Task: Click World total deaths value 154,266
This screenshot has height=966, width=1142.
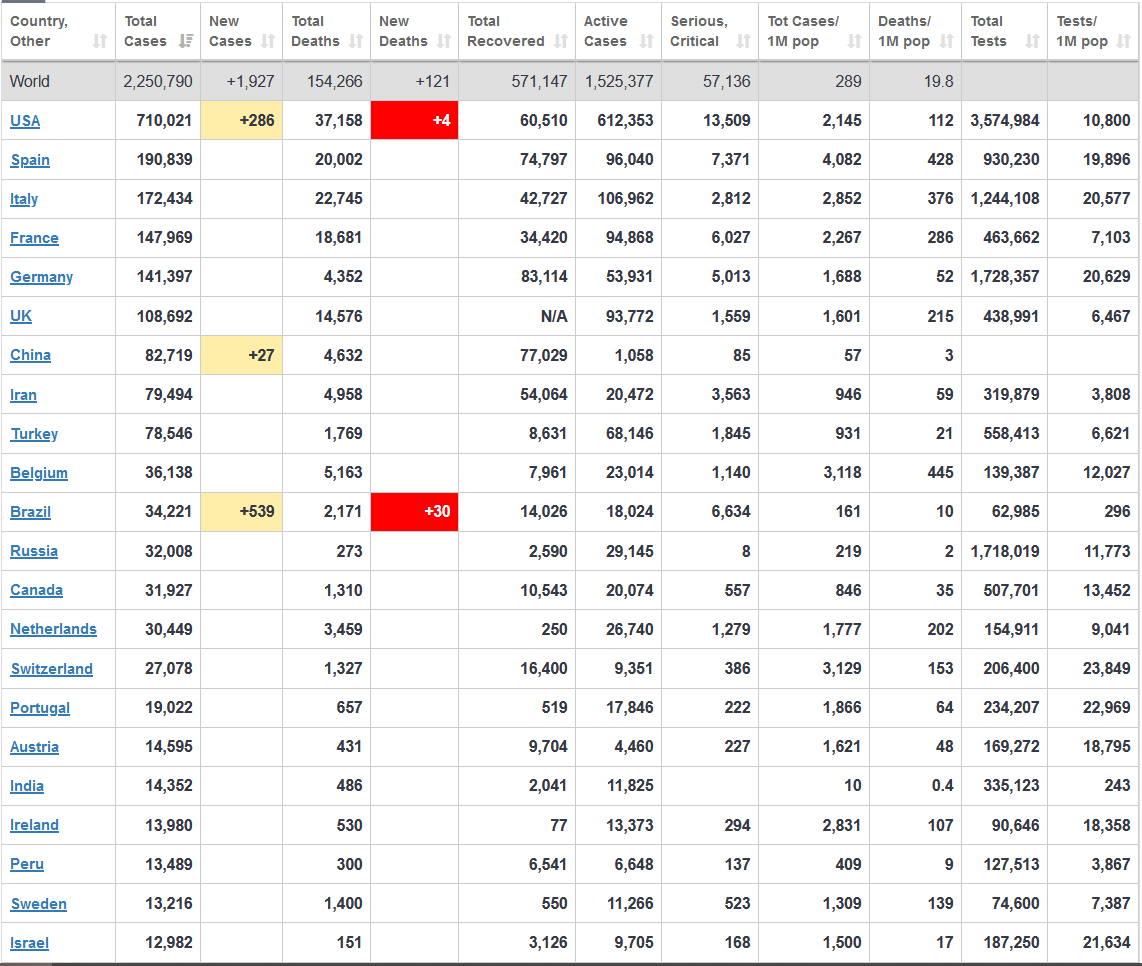Action: click(334, 82)
